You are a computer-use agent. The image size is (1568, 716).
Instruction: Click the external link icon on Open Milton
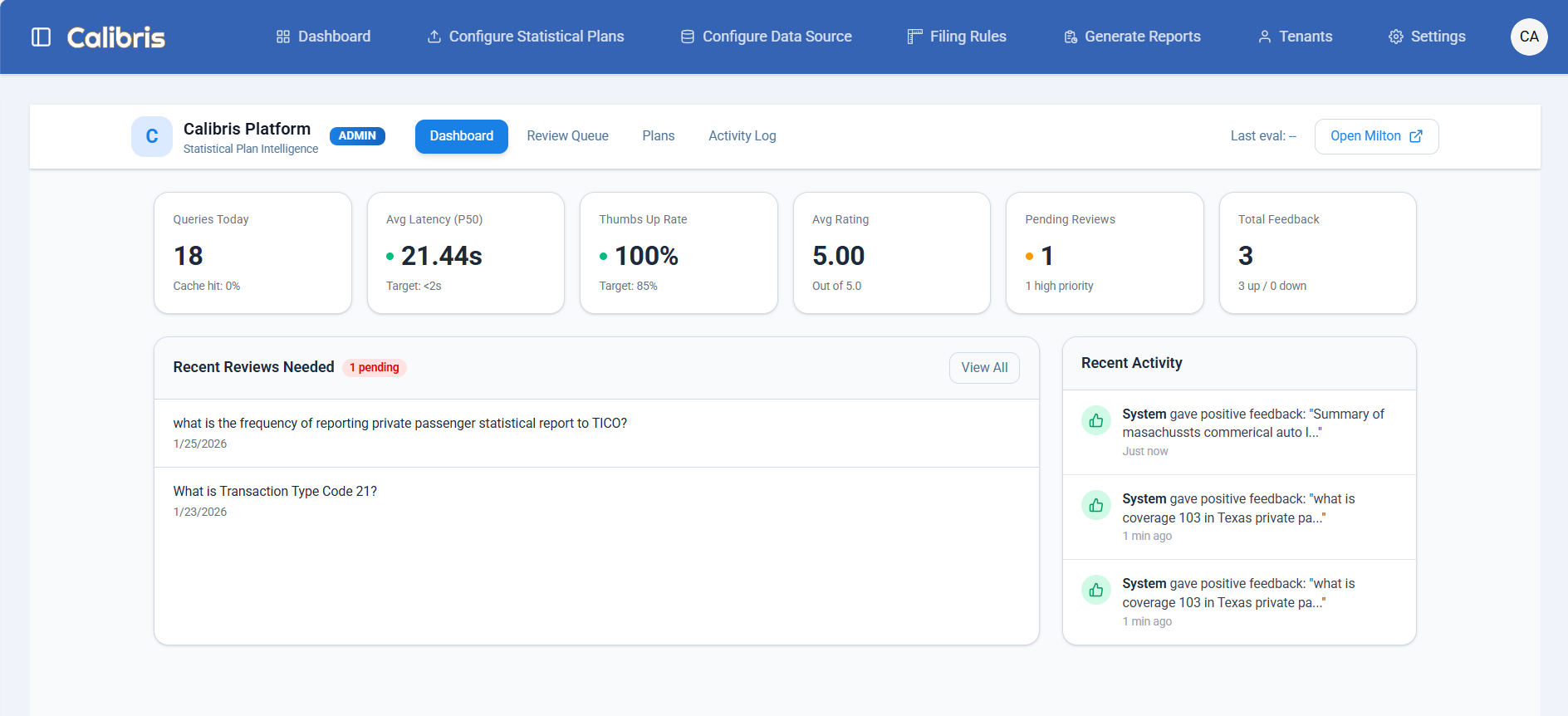click(x=1416, y=136)
